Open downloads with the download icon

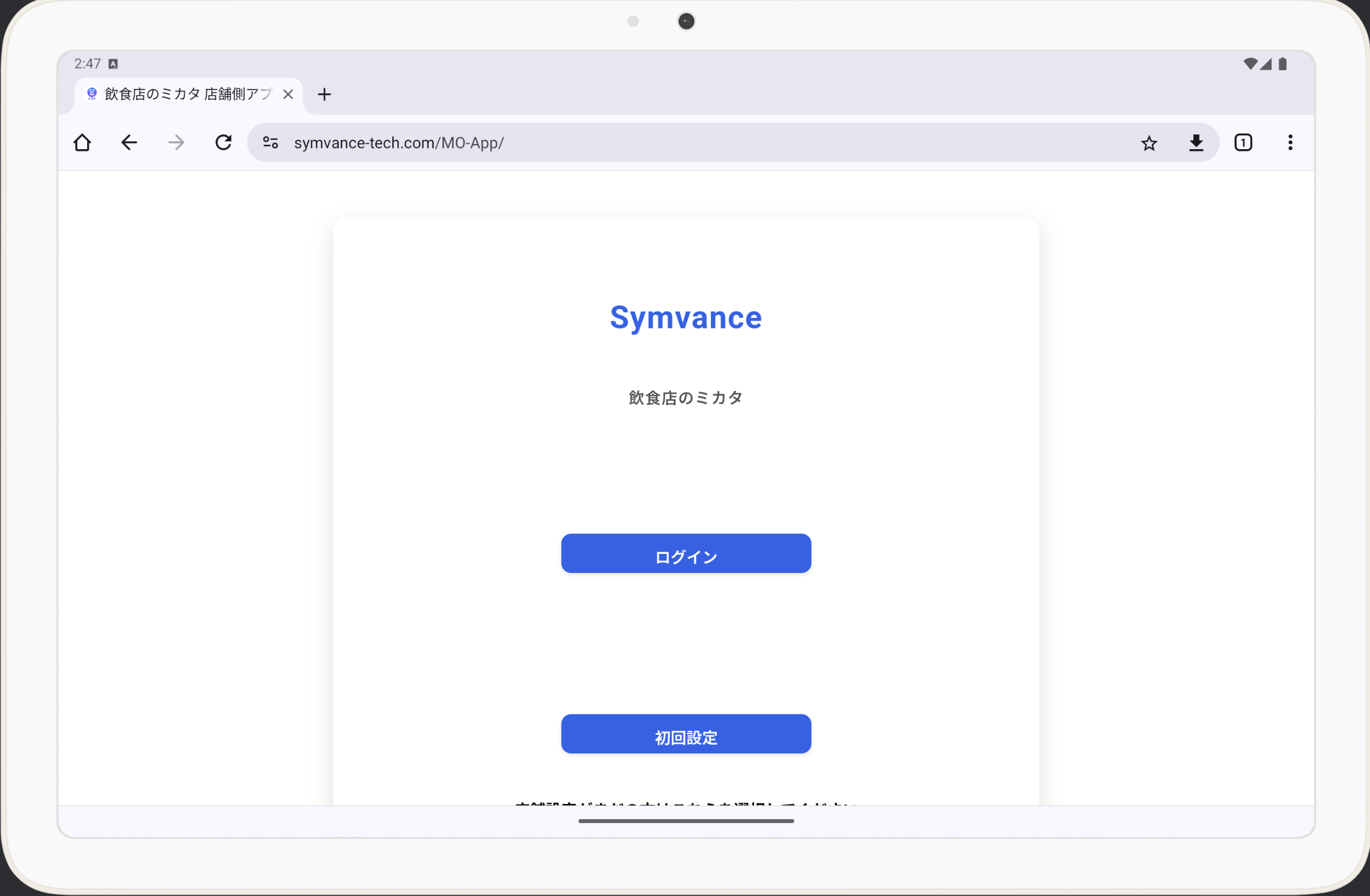(1196, 143)
